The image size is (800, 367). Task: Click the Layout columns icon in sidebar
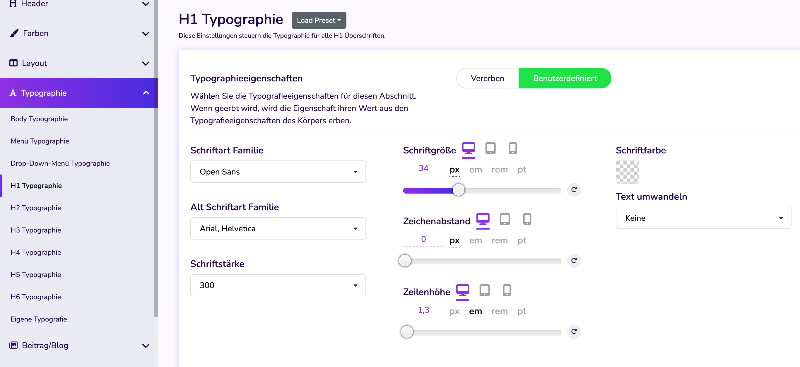(x=13, y=63)
